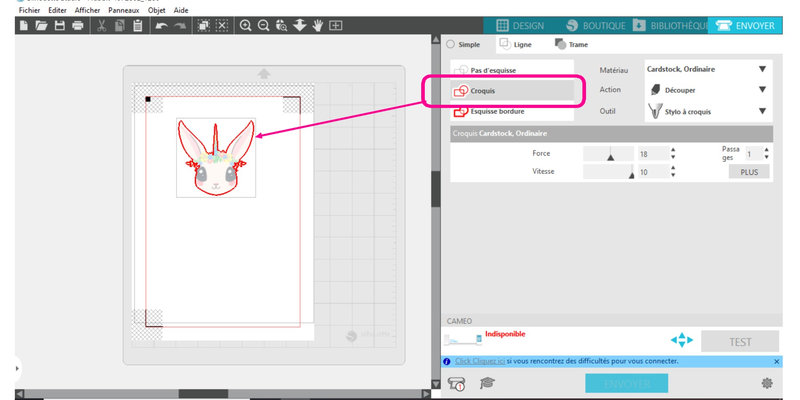
Task: Expand the Outil Stylo à croquis dropdown
Action: 762,112
